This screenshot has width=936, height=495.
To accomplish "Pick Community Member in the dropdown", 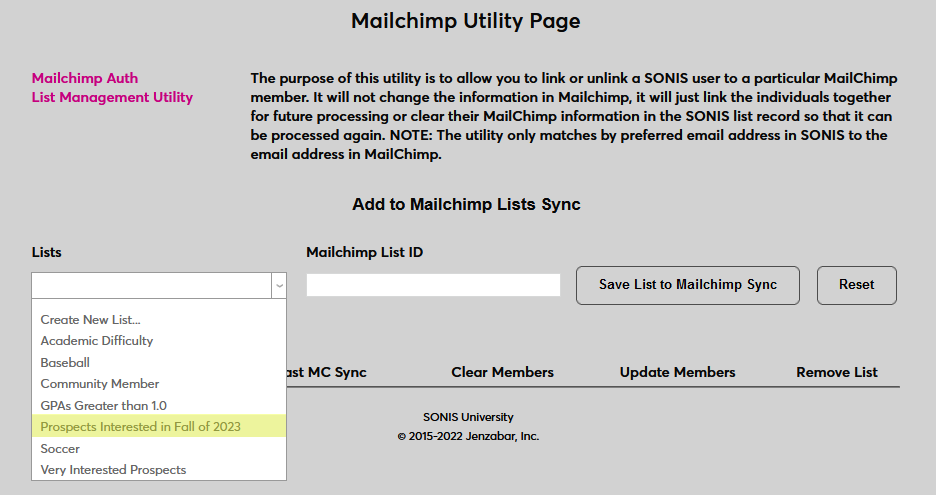I will coord(159,384).
